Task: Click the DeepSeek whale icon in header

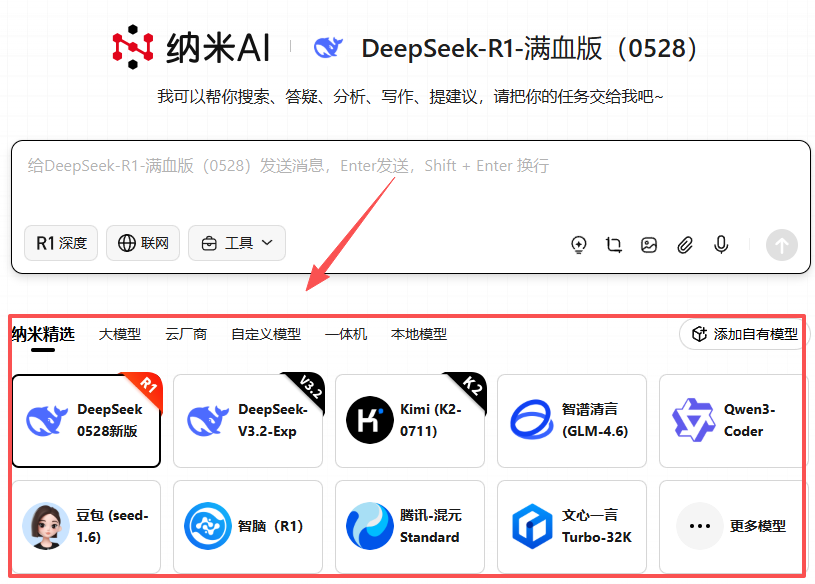Action: [x=328, y=48]
